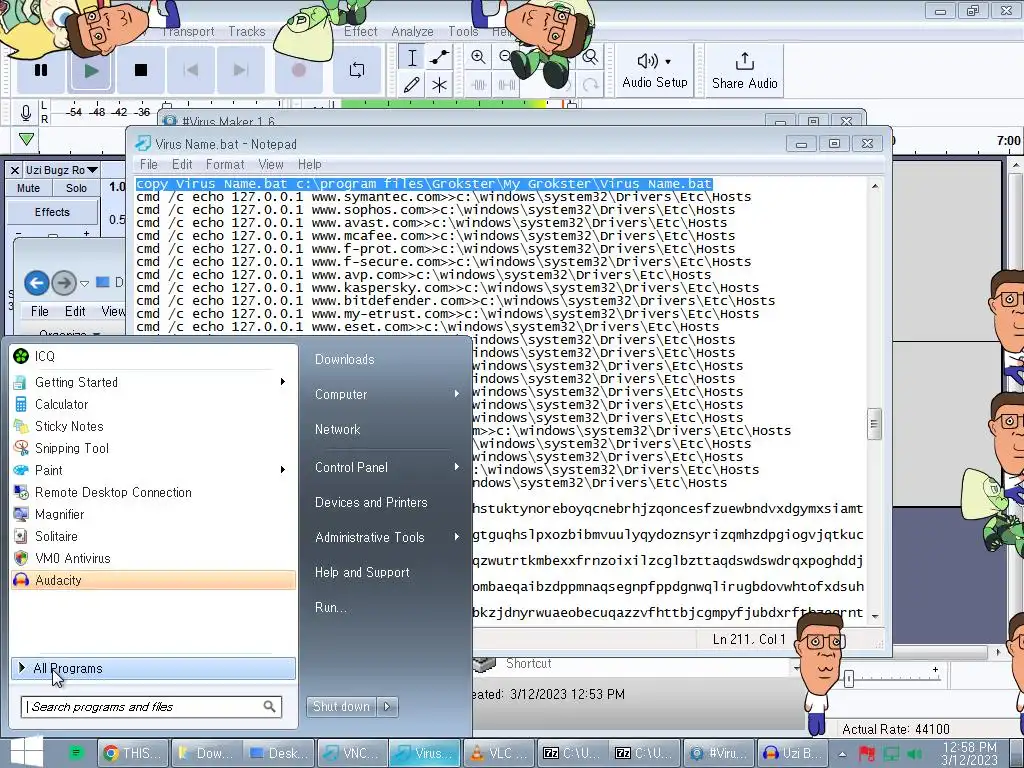Skip to end in Audacity
This screenshot has height=768, width=1024.
pyautogui.click(x=240, y=70)
